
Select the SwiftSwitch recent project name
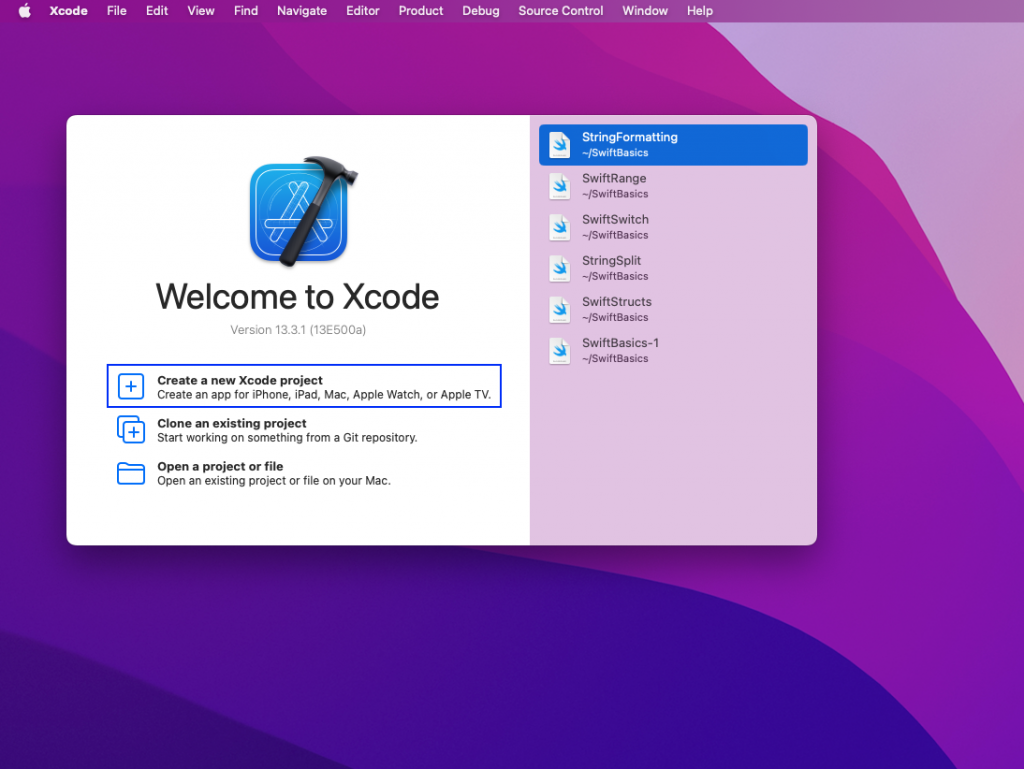615,219
